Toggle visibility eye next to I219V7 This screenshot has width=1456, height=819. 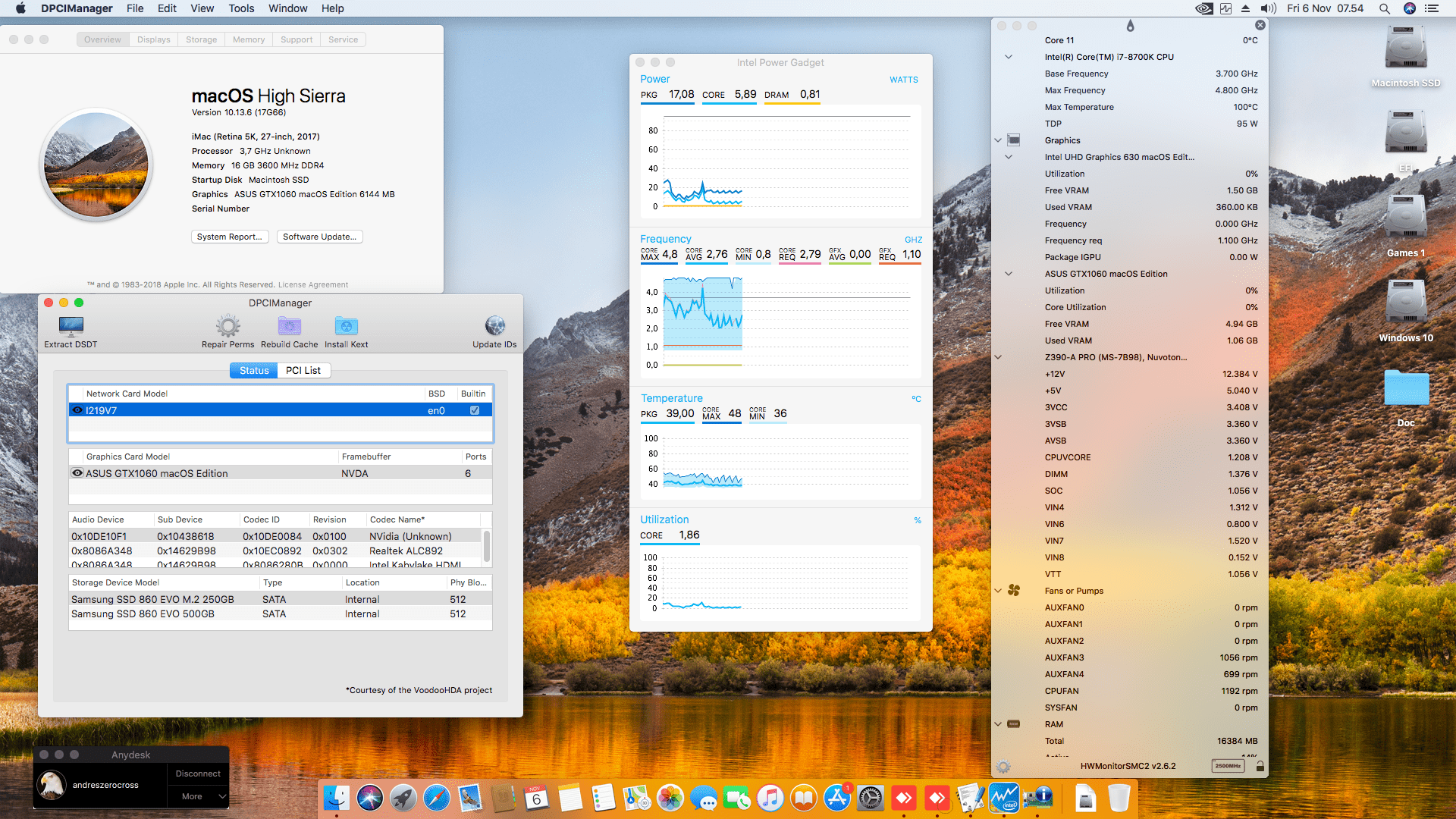(77, 409)
